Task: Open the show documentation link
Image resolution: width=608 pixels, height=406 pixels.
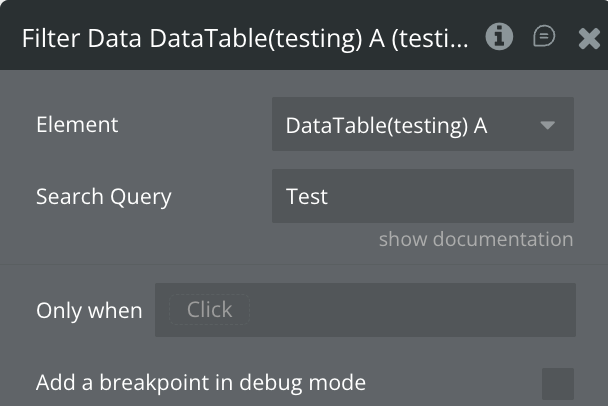Action: [475, 239]
